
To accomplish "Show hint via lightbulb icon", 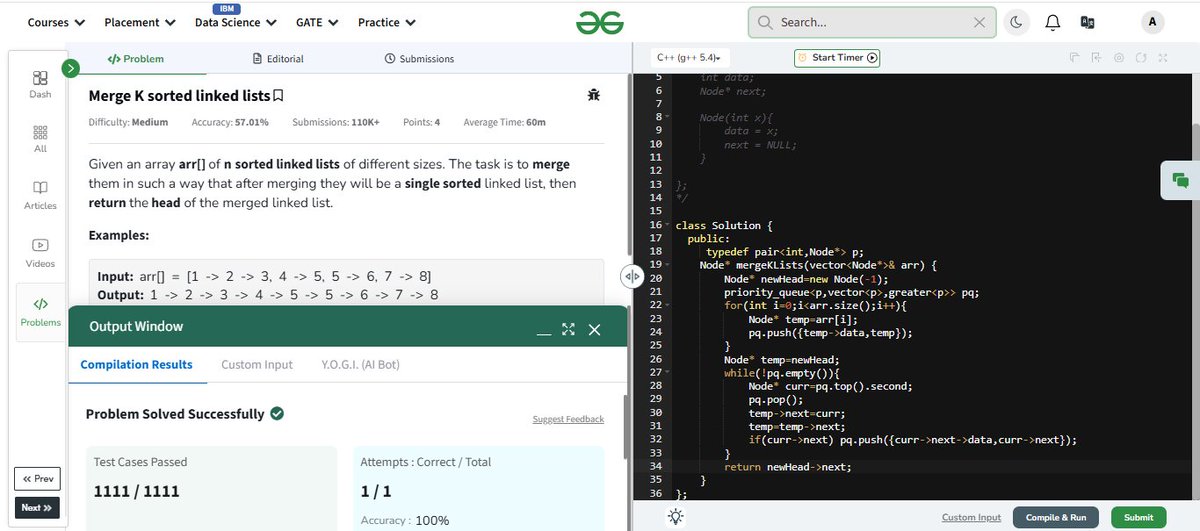I will pyautogui.click(x=676, y=517).
